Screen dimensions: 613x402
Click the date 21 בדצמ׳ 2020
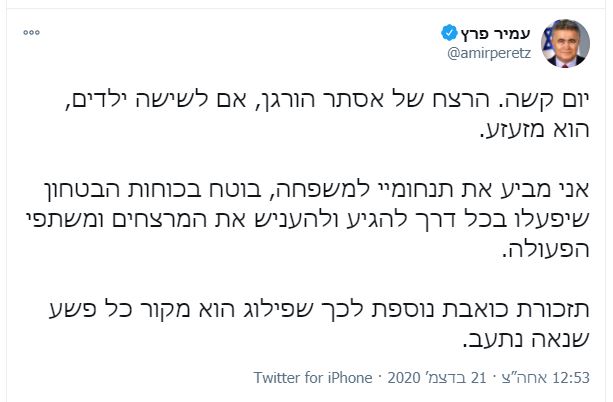click(x=449, y=378)
